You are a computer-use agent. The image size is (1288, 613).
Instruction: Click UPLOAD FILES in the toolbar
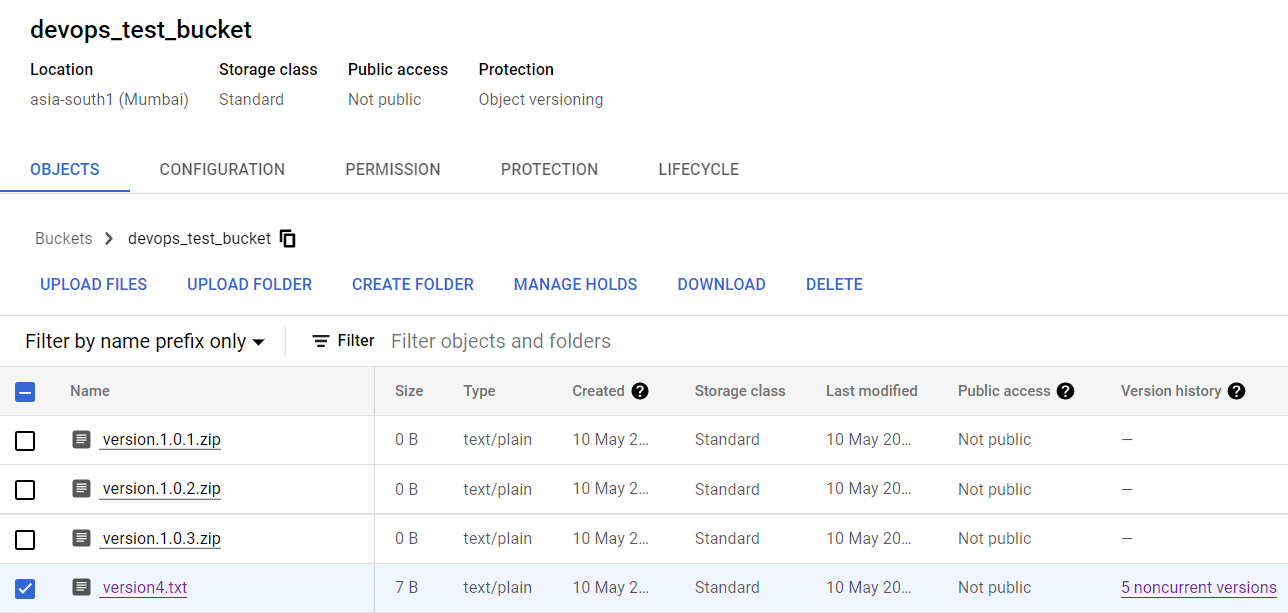(x=93, y=284)
